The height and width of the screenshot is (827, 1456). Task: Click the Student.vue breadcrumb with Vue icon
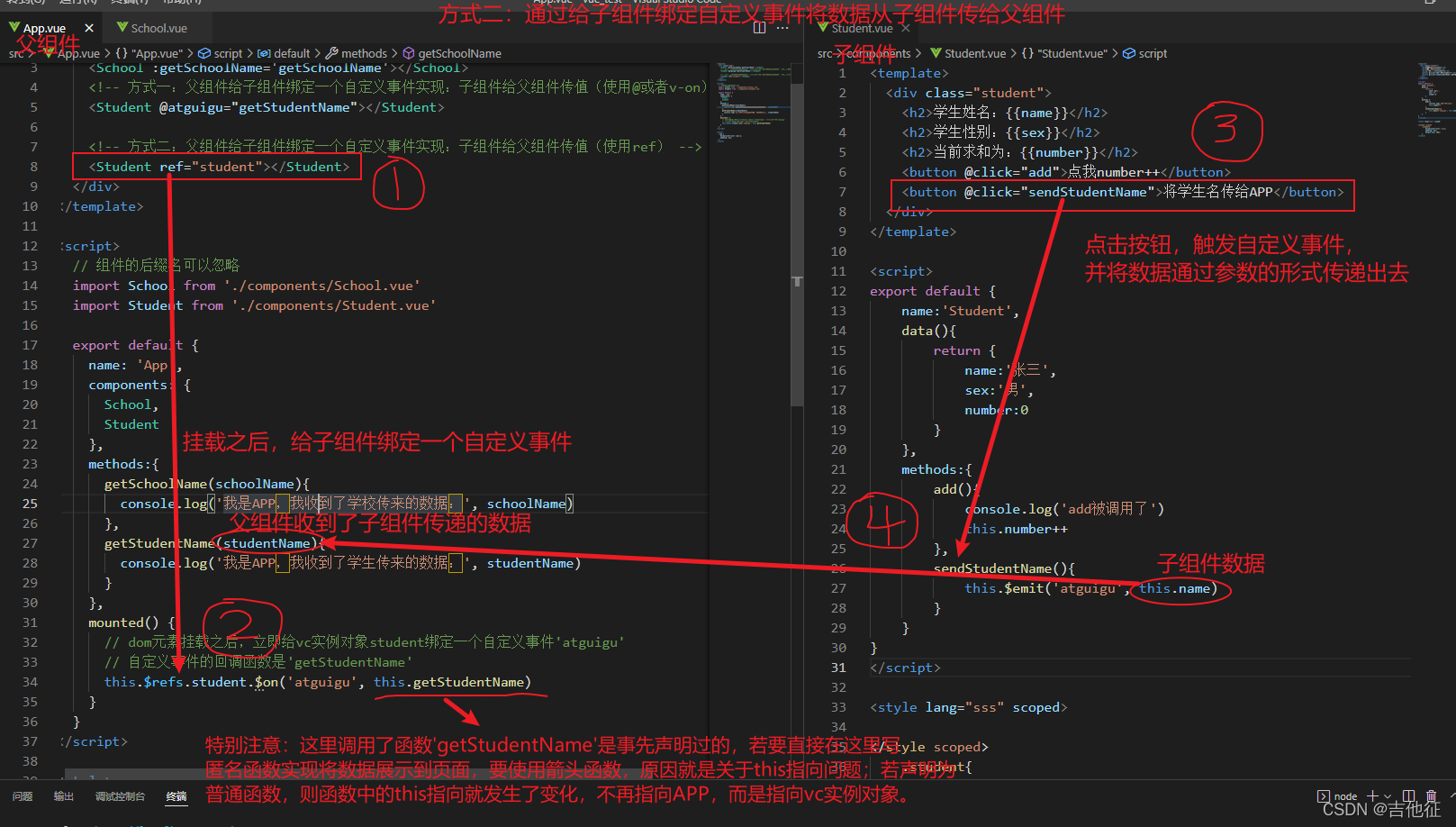click(x=968, y=53)
